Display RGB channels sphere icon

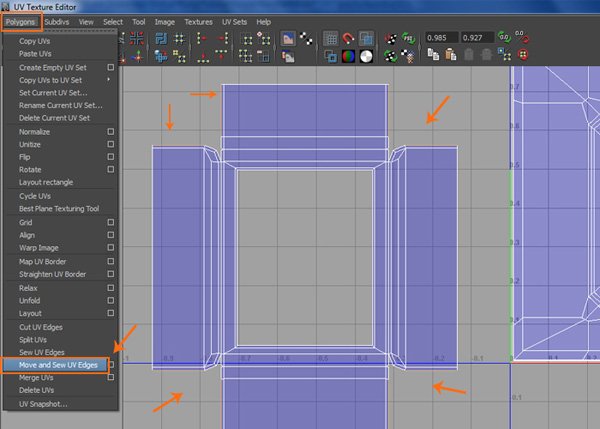coord(348,56)
